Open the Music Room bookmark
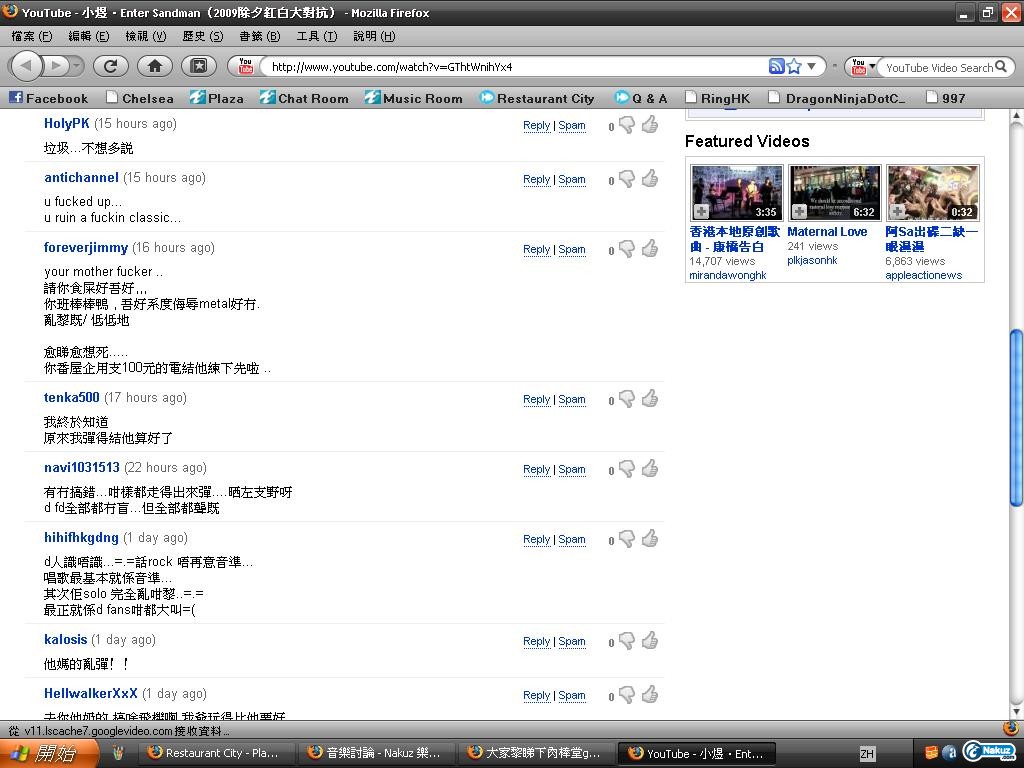The height and width of the screenshot is (768, 1024). 414,98
